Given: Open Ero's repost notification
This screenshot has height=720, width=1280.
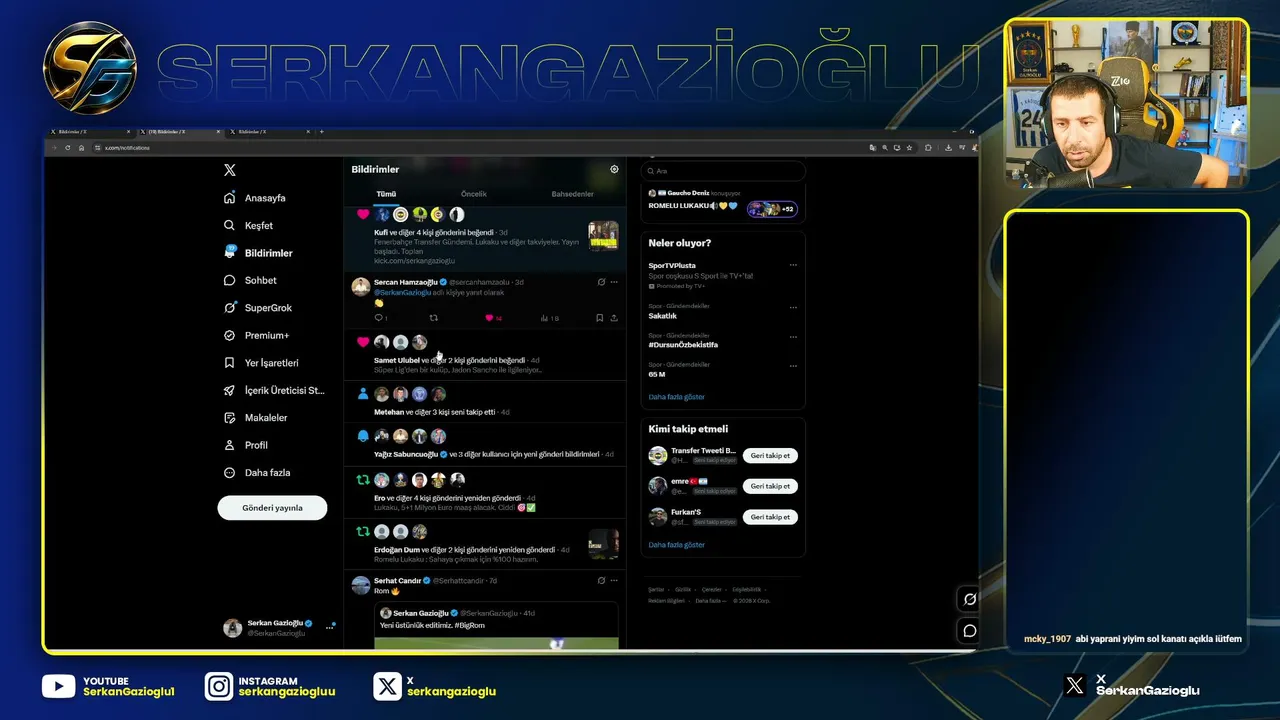Looking at the screenshot, I should click(484, 492).
